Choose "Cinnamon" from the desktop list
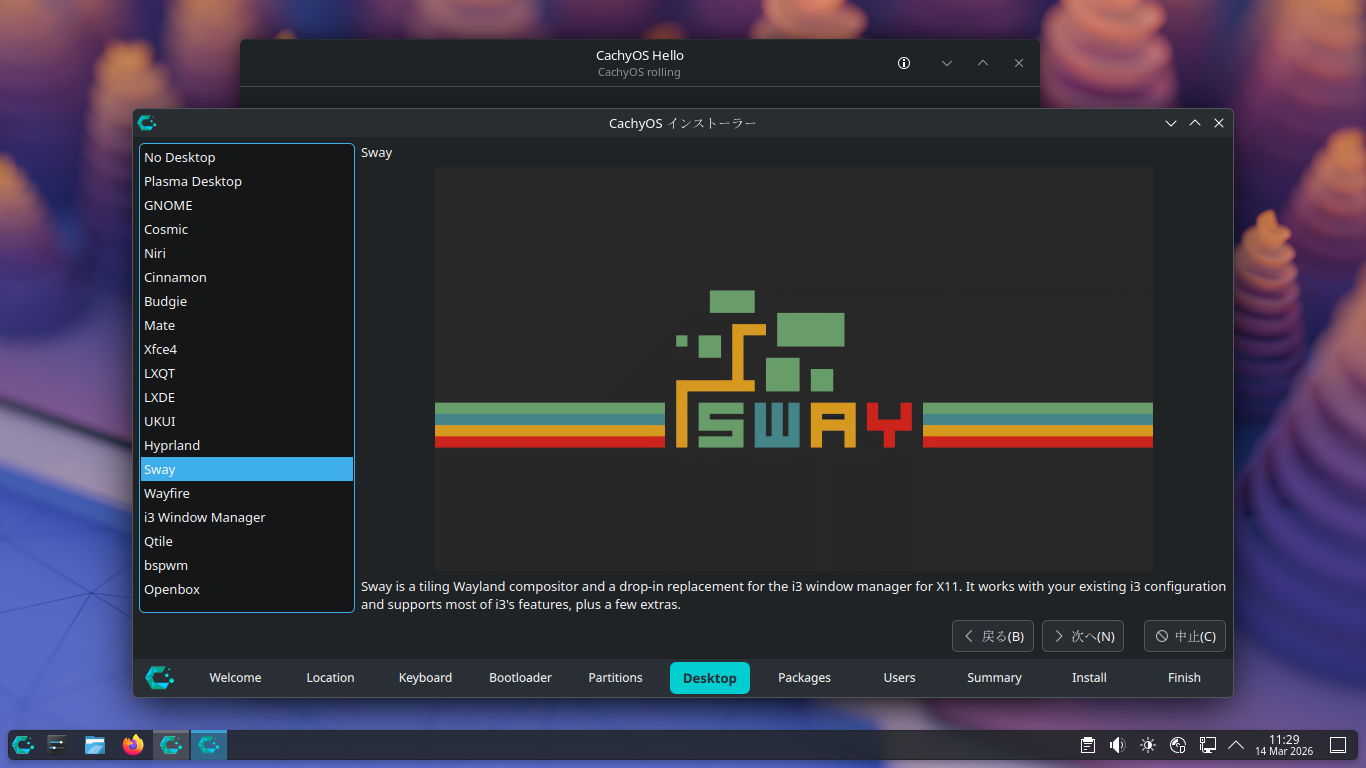The height and width of the screenshot is (768, 1366). tap(247, 277)
